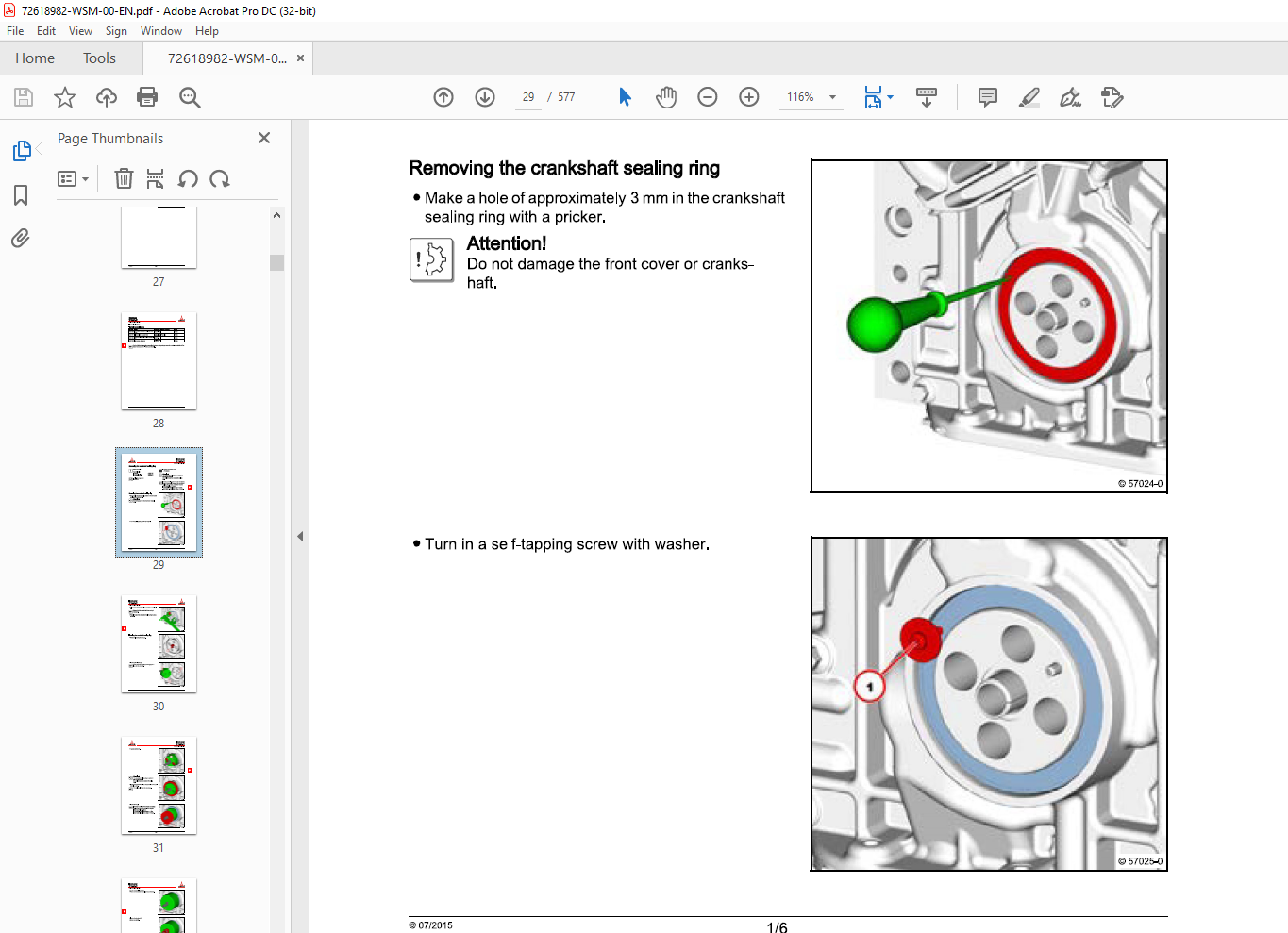Add a comment sticky note

(988, 97)
